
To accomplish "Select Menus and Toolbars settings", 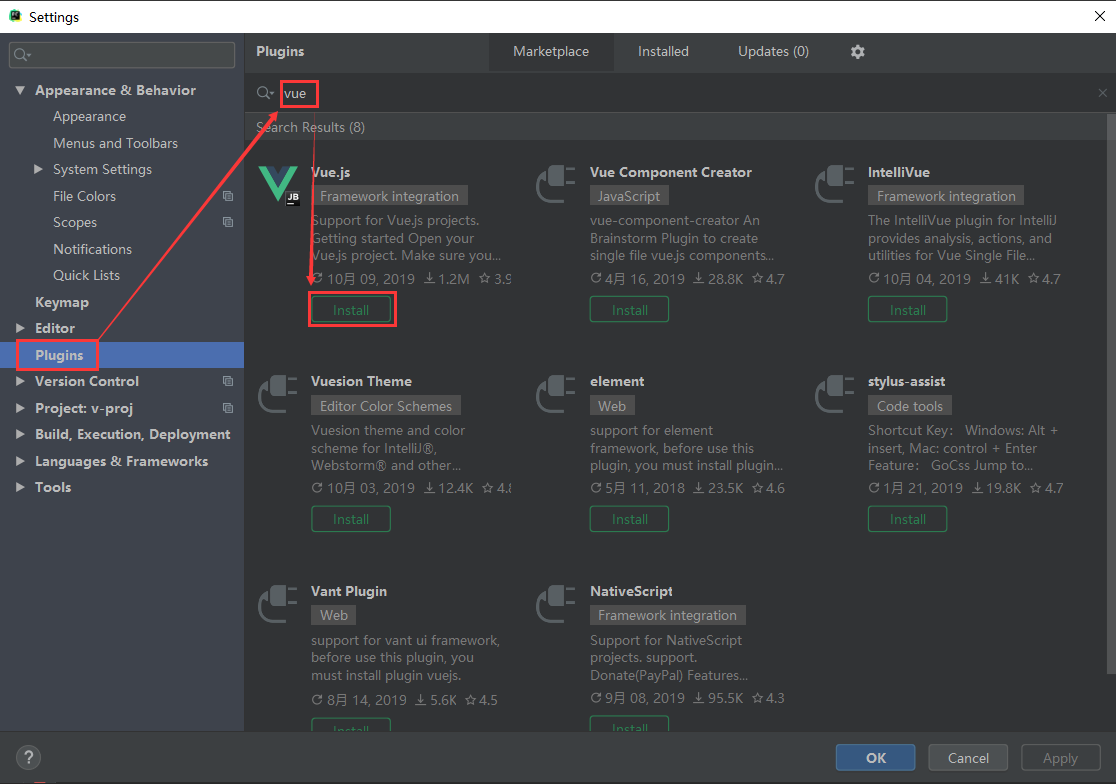I will pyautogui.click(x=115, y=143).
